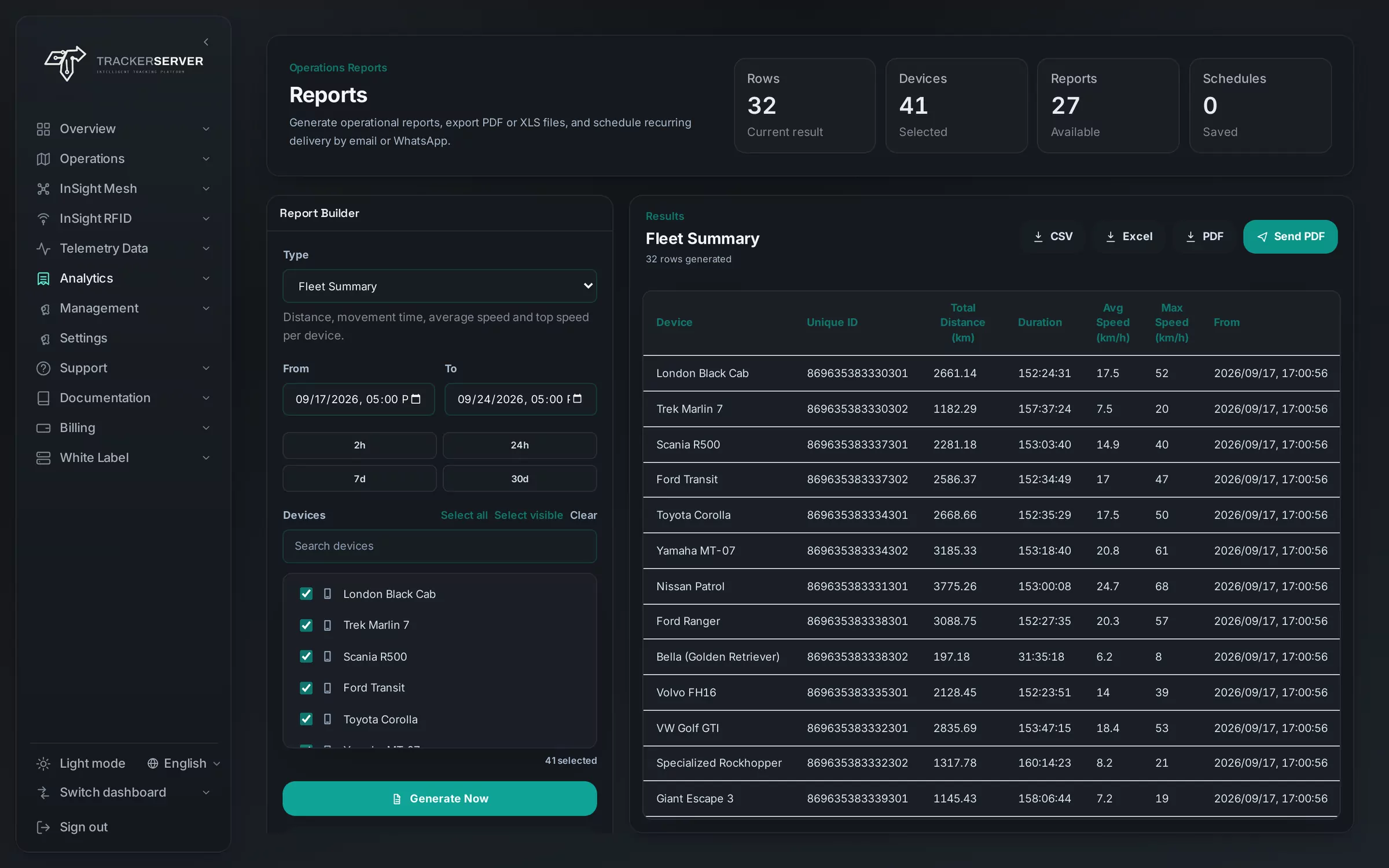Click the InSight RFID wifi icon

[x=43, y=219]
